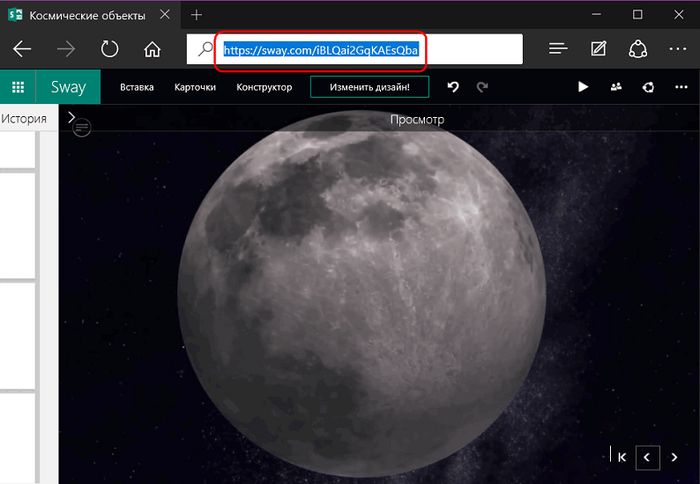Switch to the Конструктор tab
The width and height of the screenshot is (700, 484).
click(x=264, y=88)
